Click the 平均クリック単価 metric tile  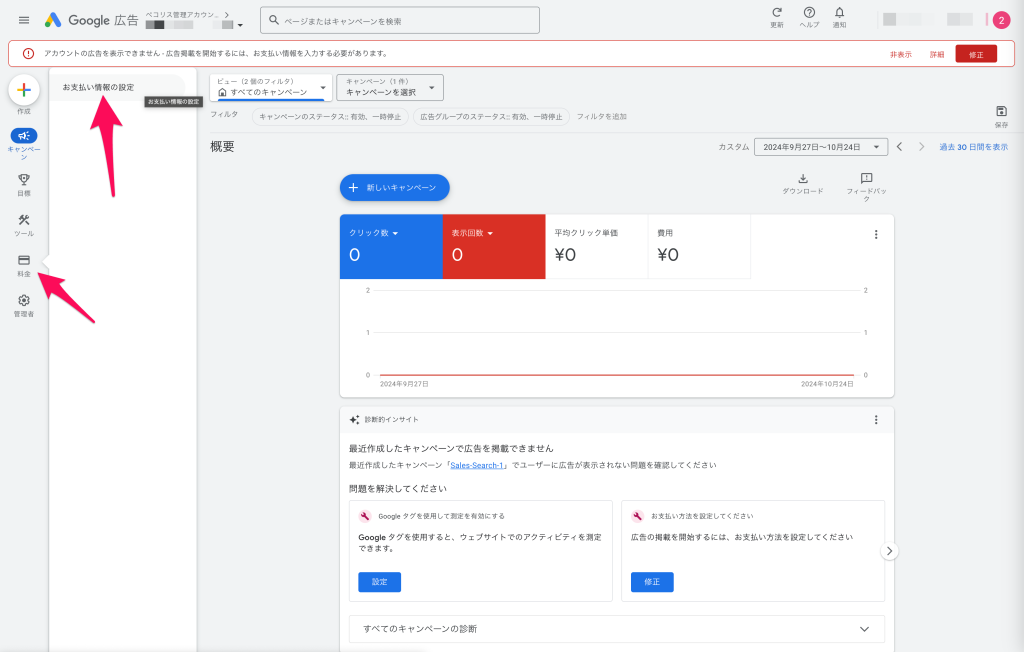[x=597, y=246]
